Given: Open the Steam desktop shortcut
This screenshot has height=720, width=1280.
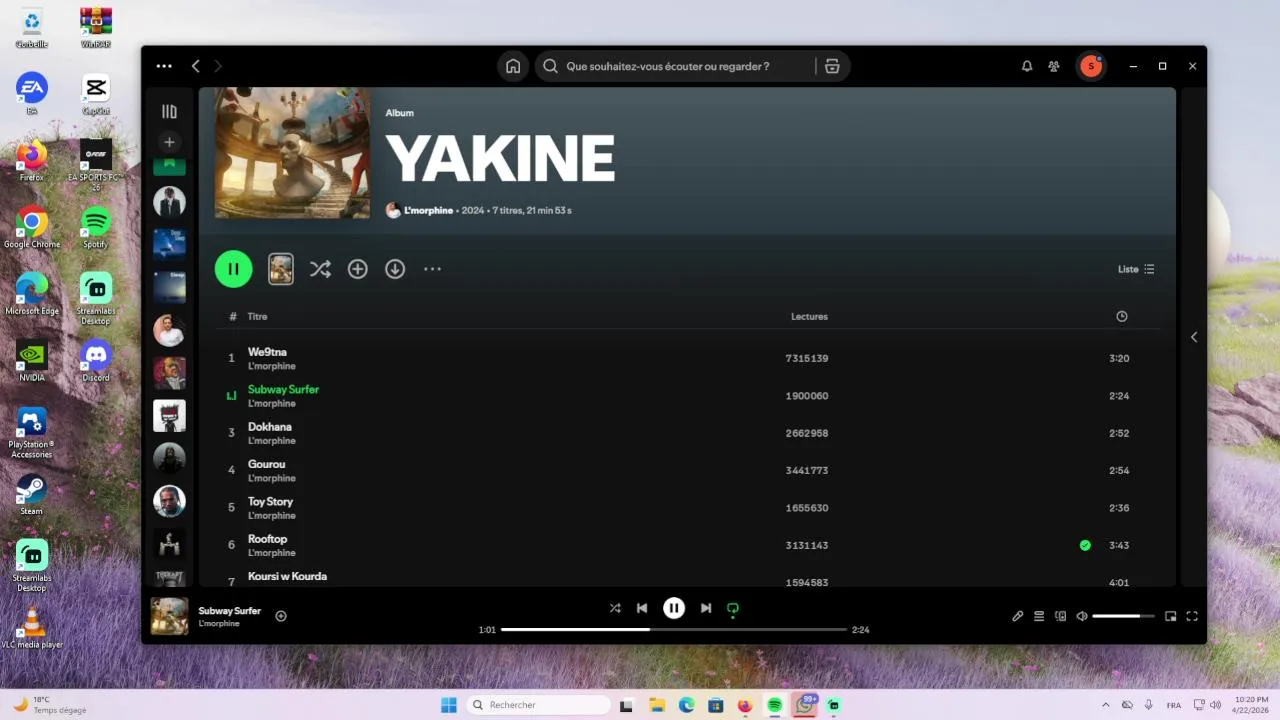Looking at the screenshot, I should point(32,494).
